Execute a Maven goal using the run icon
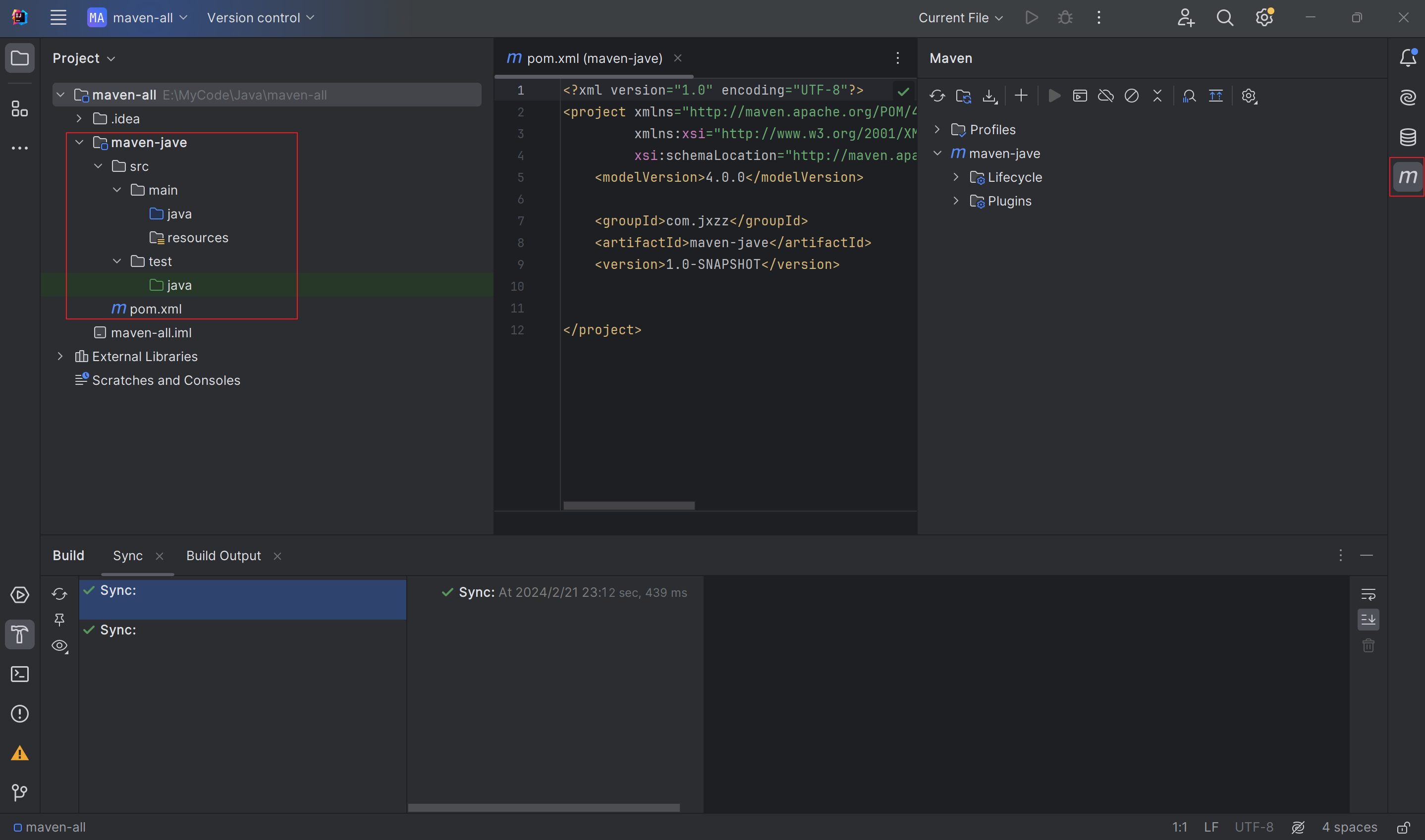The width and height of the screenshot is (1425, 840). tap(1053, 96)
